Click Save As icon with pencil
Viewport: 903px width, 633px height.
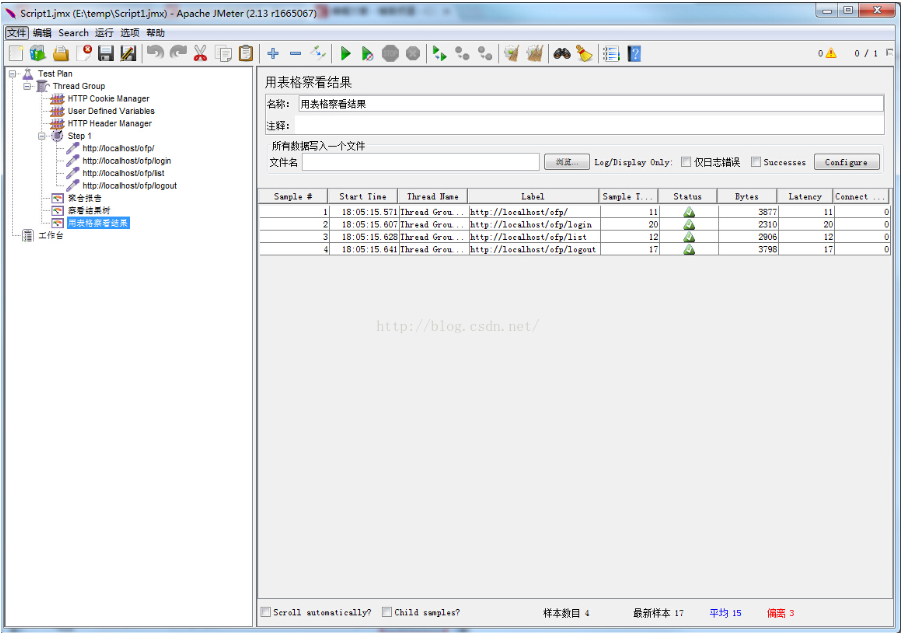pyautogui.click(x=128, y=54)
